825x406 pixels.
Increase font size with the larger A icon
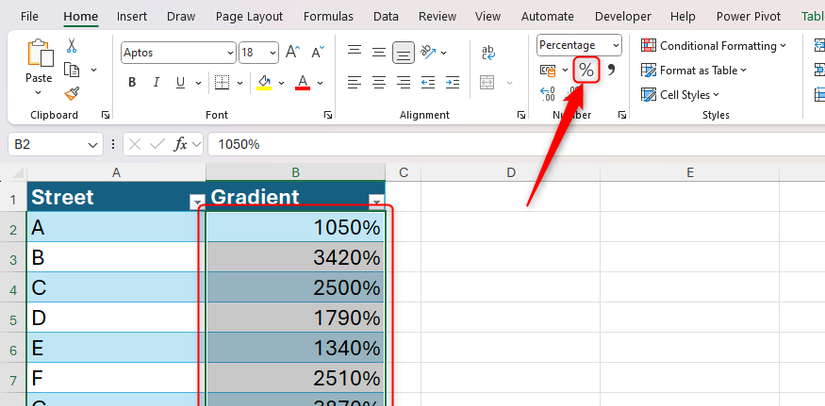pos(293,52)
